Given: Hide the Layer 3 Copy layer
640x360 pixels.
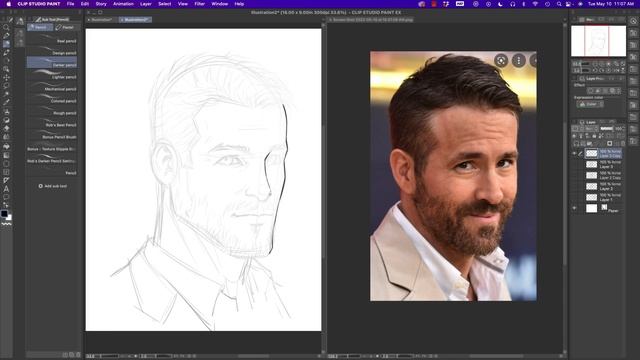Looking at the screenshot, I should point(574,153).
